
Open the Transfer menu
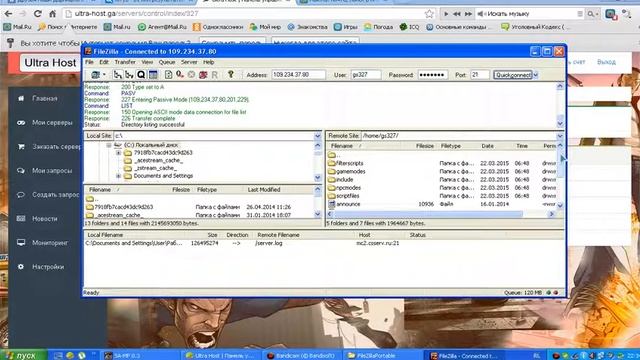[x=125, y=62]
